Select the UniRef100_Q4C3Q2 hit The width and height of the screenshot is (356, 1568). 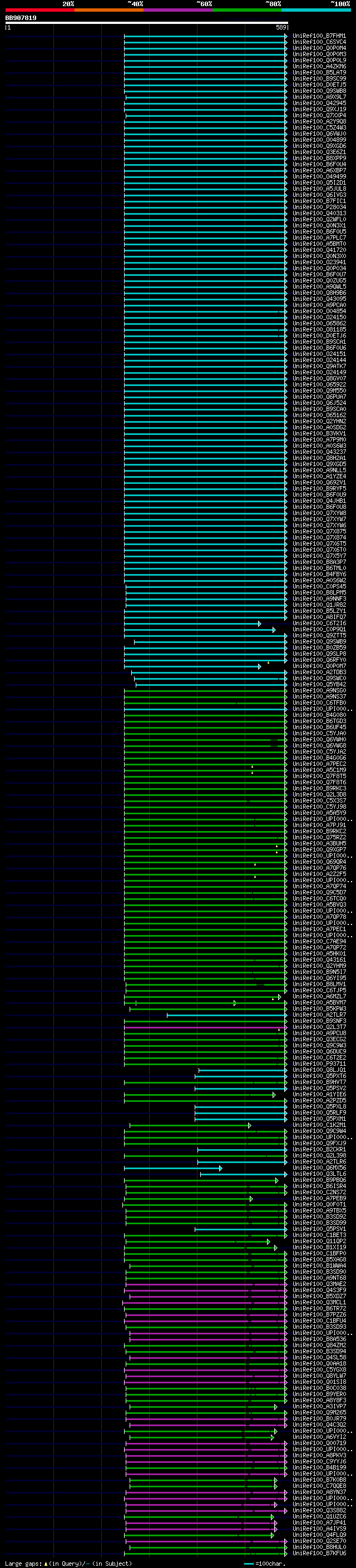click(x=319, y=1425)
